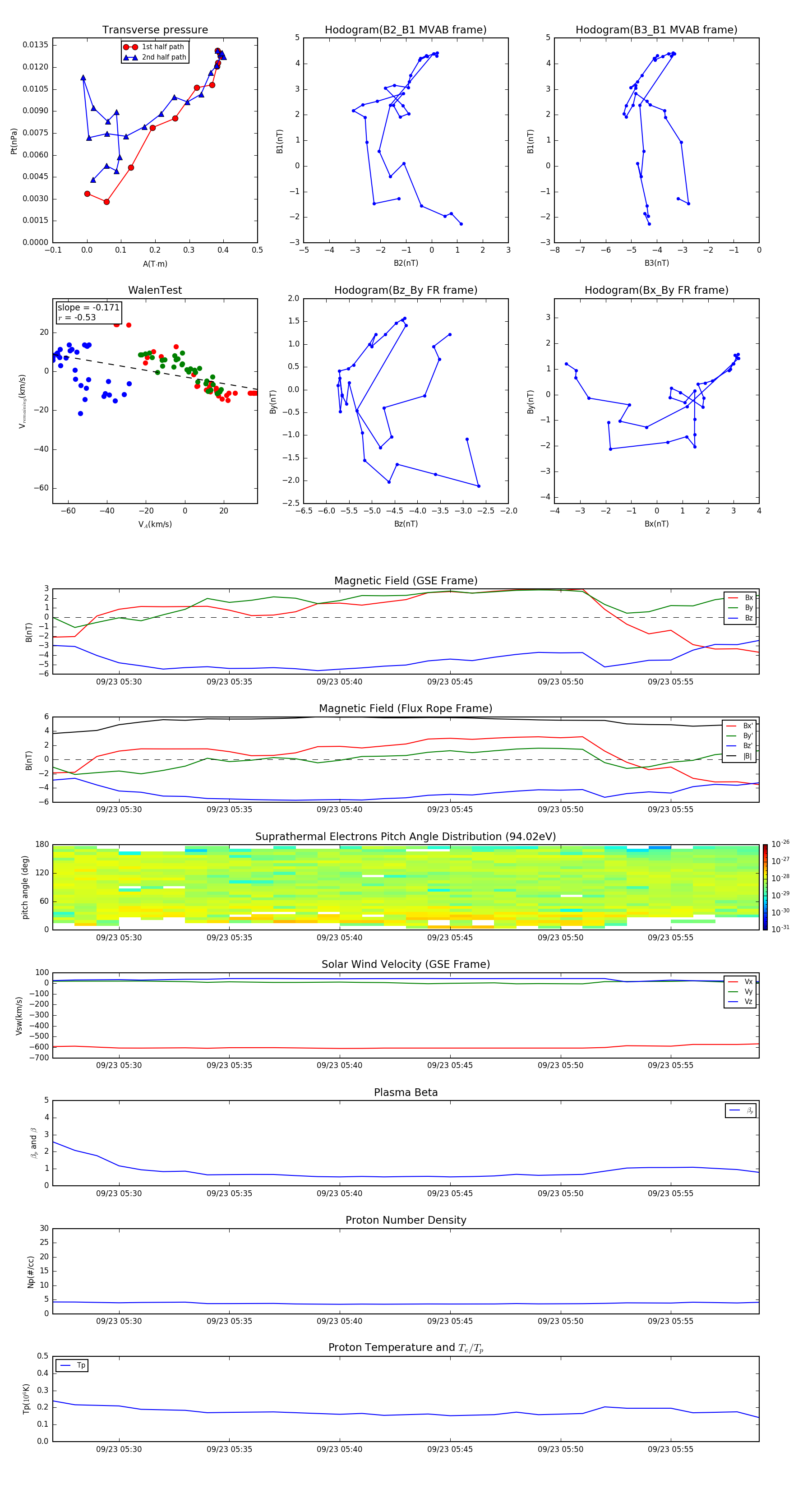Screen dimensions: 812x1489
Task: Click "09/23 05:40" tick under Plasma Beta plot
Action: pyautogui.click(x=339, y=1193)
